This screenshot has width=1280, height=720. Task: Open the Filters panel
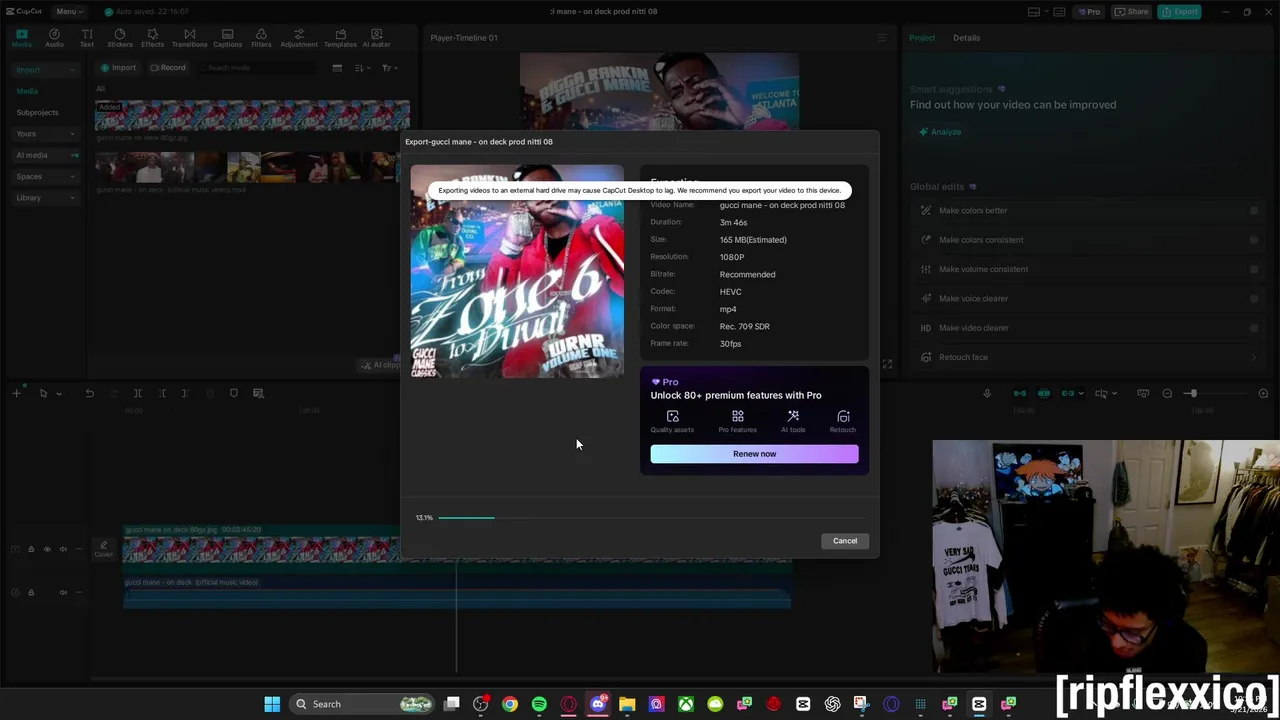261,38
